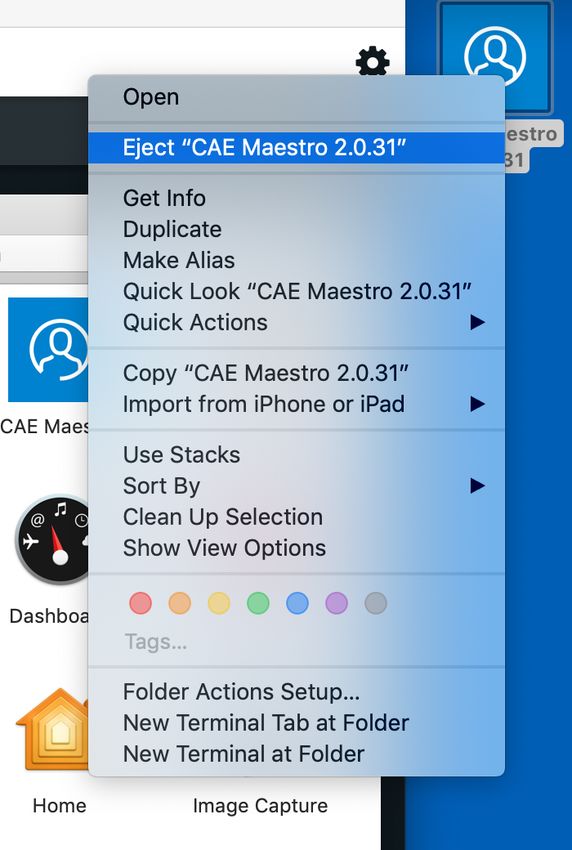Image resolution: width=572 pixels, height=850 pixels.
Task: Choose Duplicate from the context menu
Action: [x=296, y=229]
